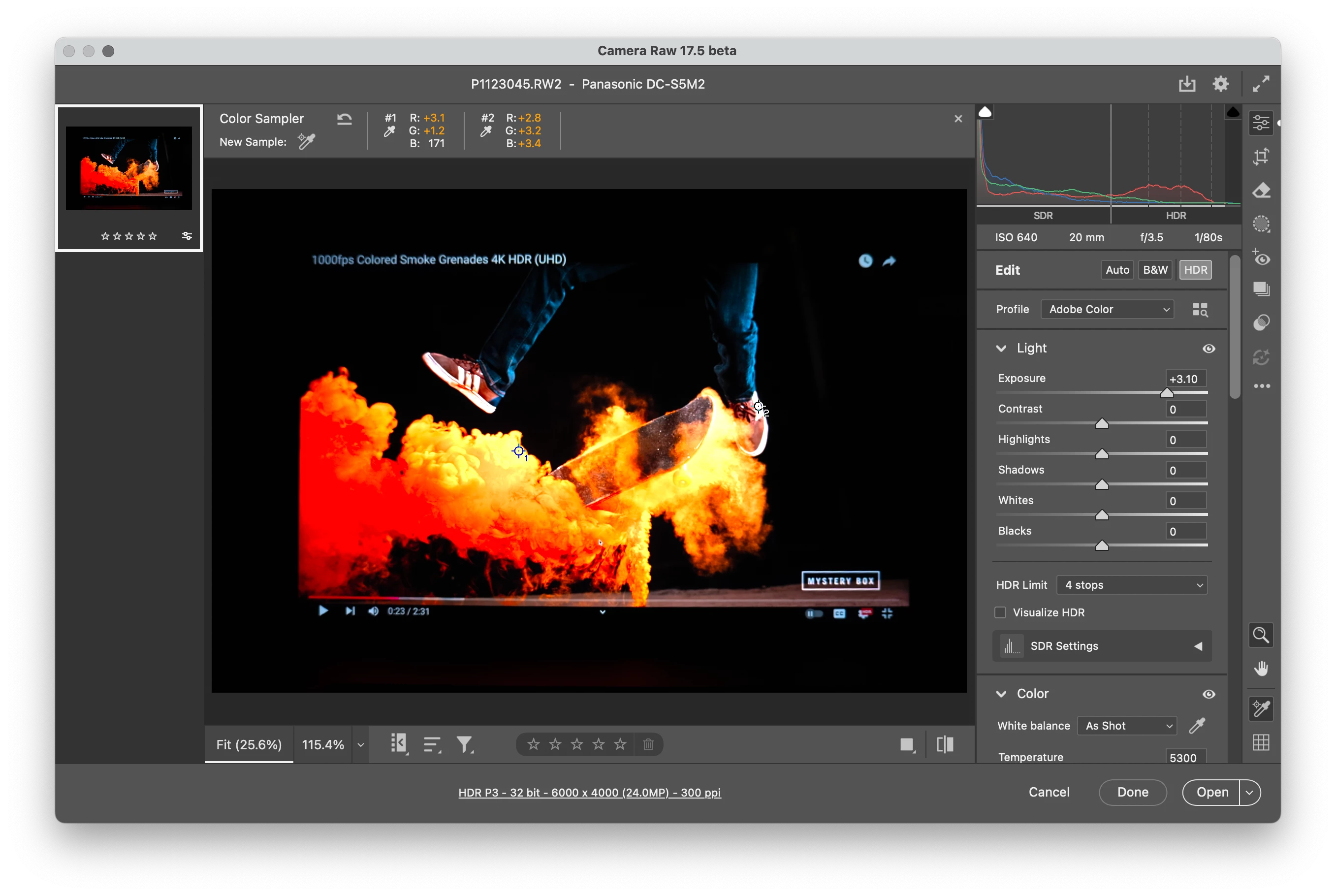
Task: Open the Masking tool
Action: [x=1261, y=224]
